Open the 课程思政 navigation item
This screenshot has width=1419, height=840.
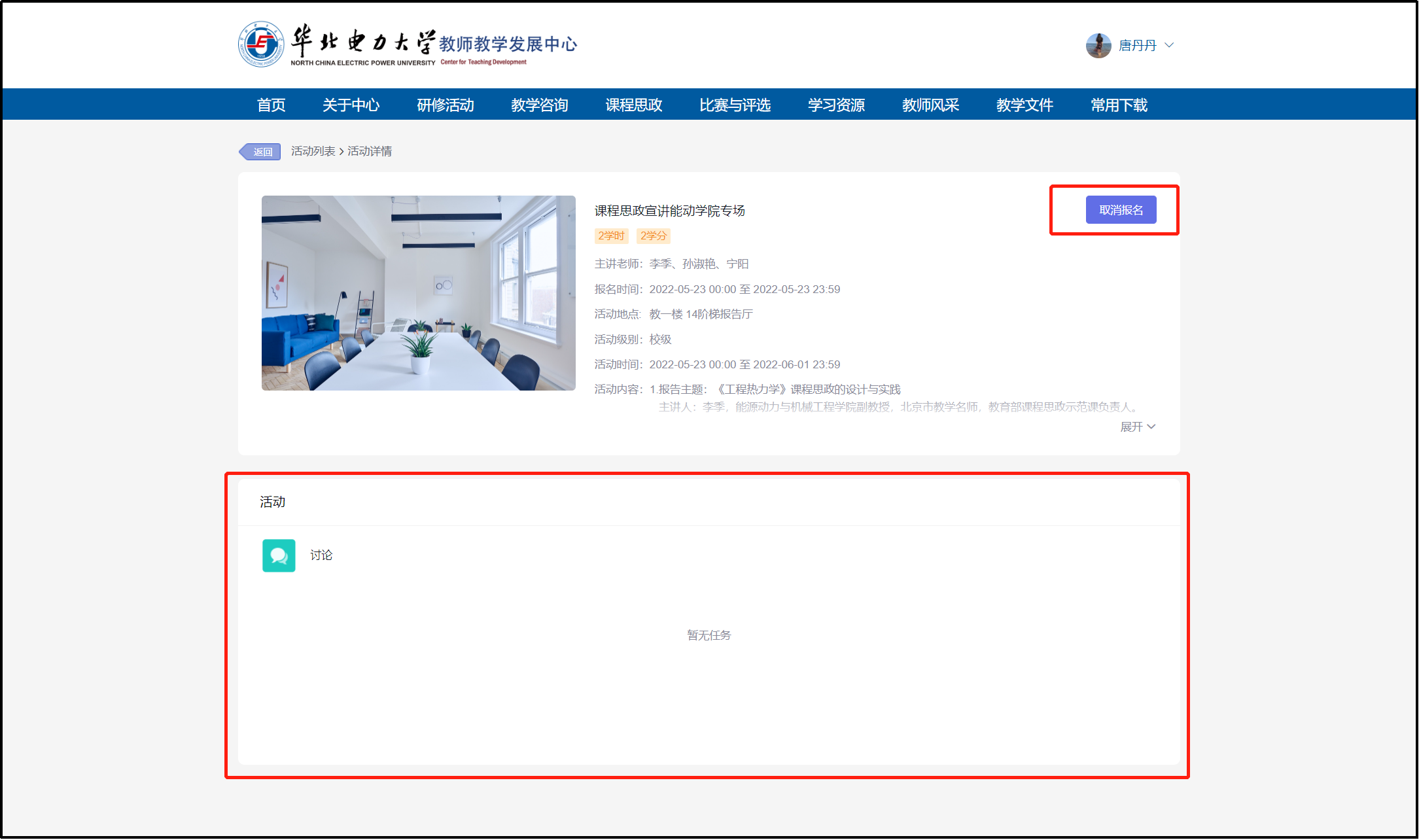(x=633, y=105)
